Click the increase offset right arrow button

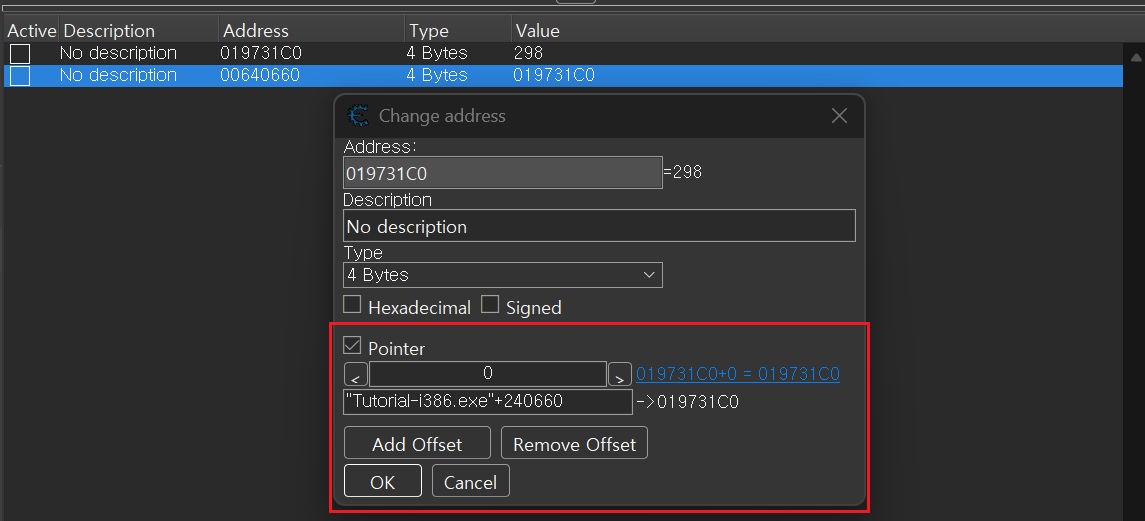pos(619,375)
